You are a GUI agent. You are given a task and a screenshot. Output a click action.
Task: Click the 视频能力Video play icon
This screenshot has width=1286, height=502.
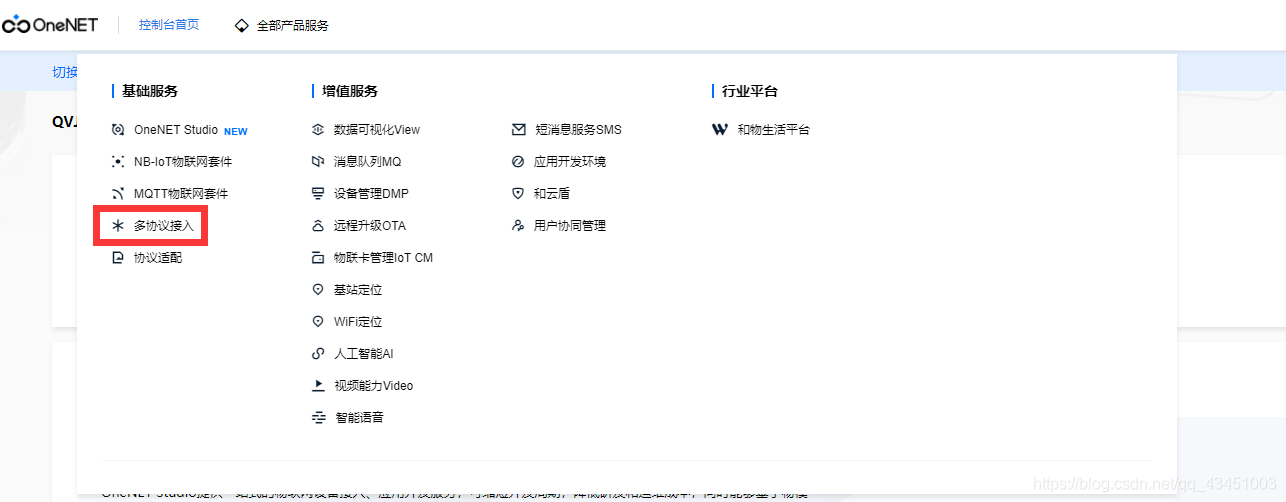coord(318,385)
